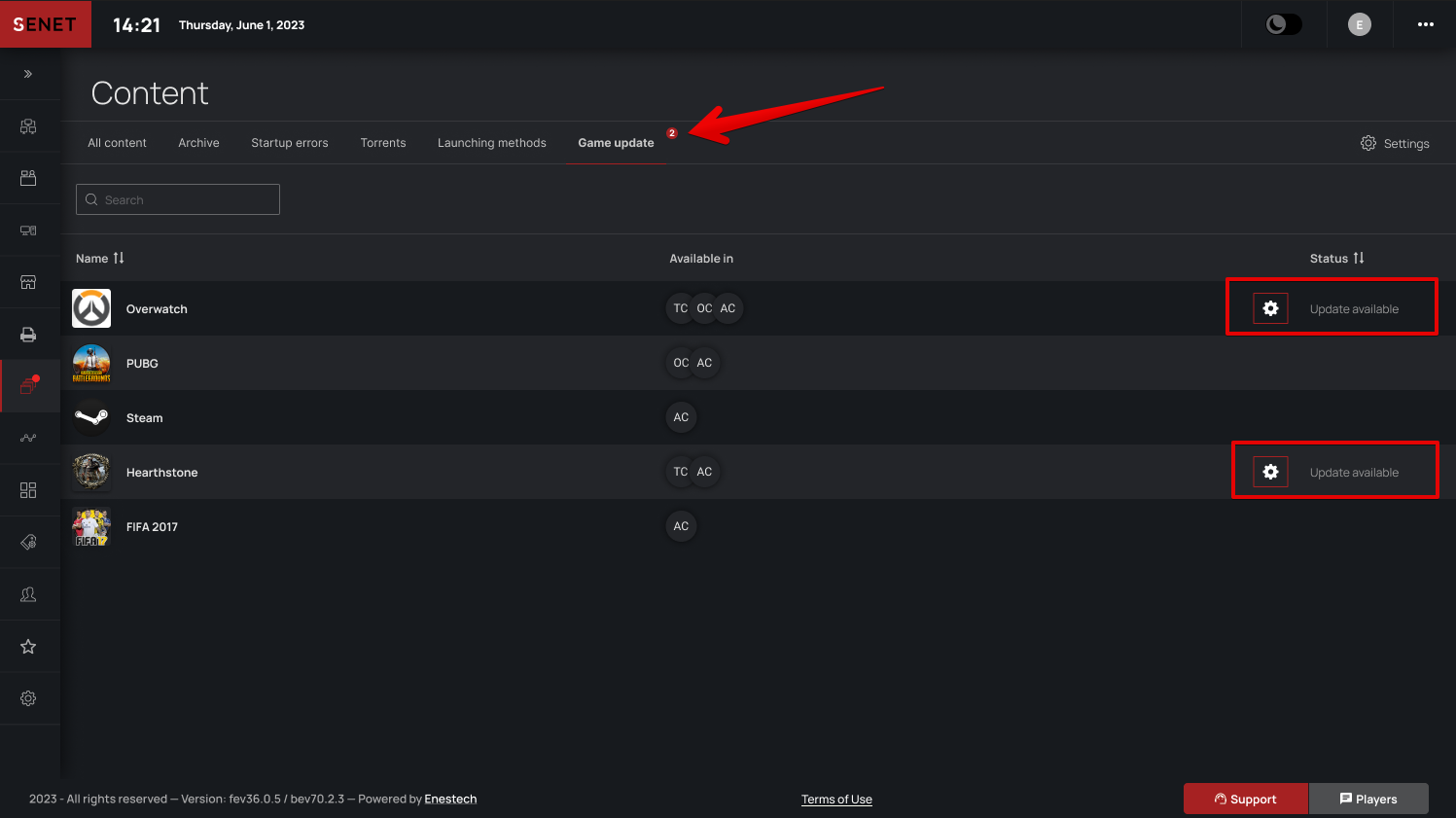Sort the list by Name column
The height and width of the screenshot is (818, 1456).
(x=100, y=259)
